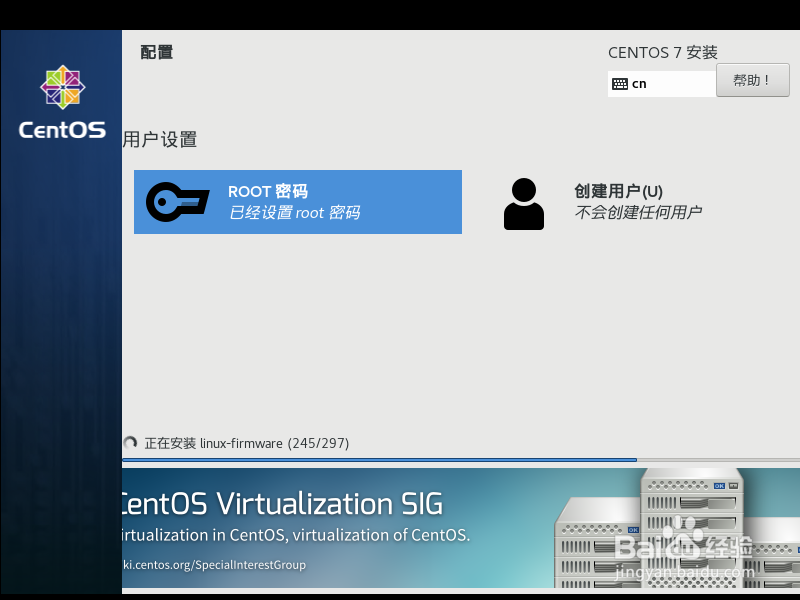
Task: Click the 正在安装 linux-firmware status text
Action: click(x=248, y=443)
